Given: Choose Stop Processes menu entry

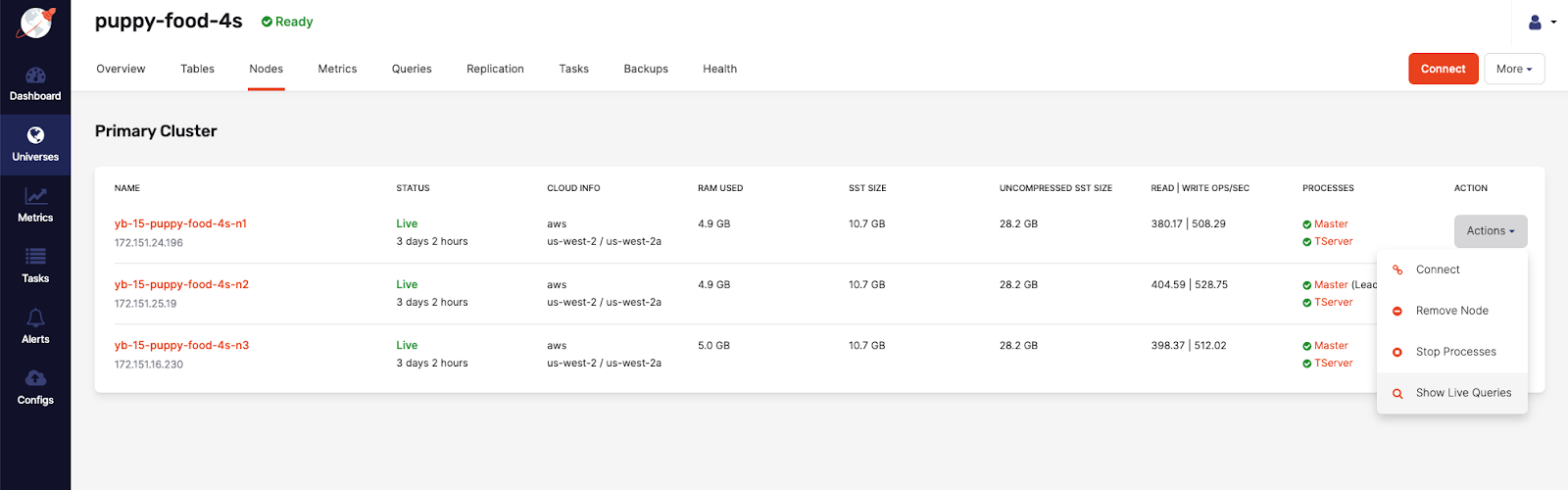Looking at the screenshot, I should [1455, 352].
